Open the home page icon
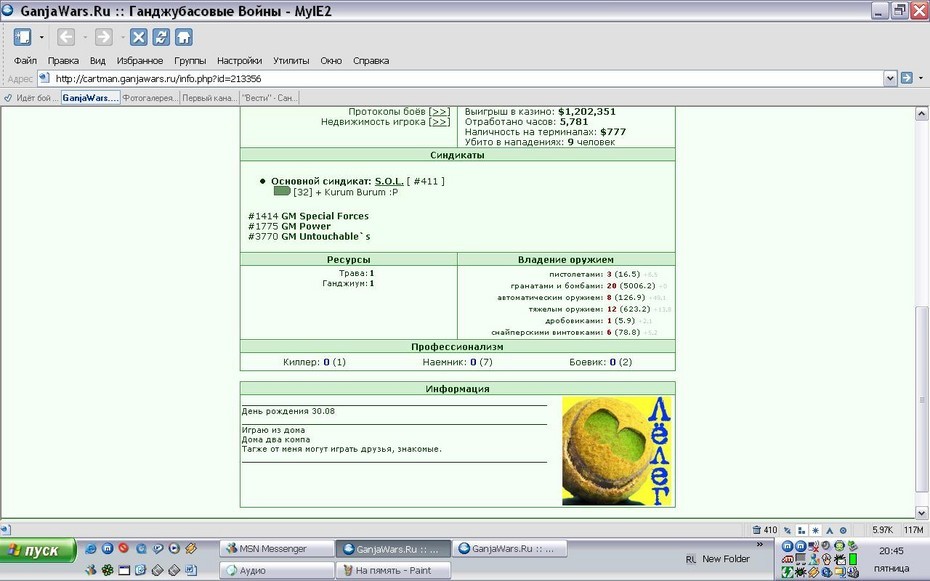This screenshot has height=581, width=930. [184, 37]
